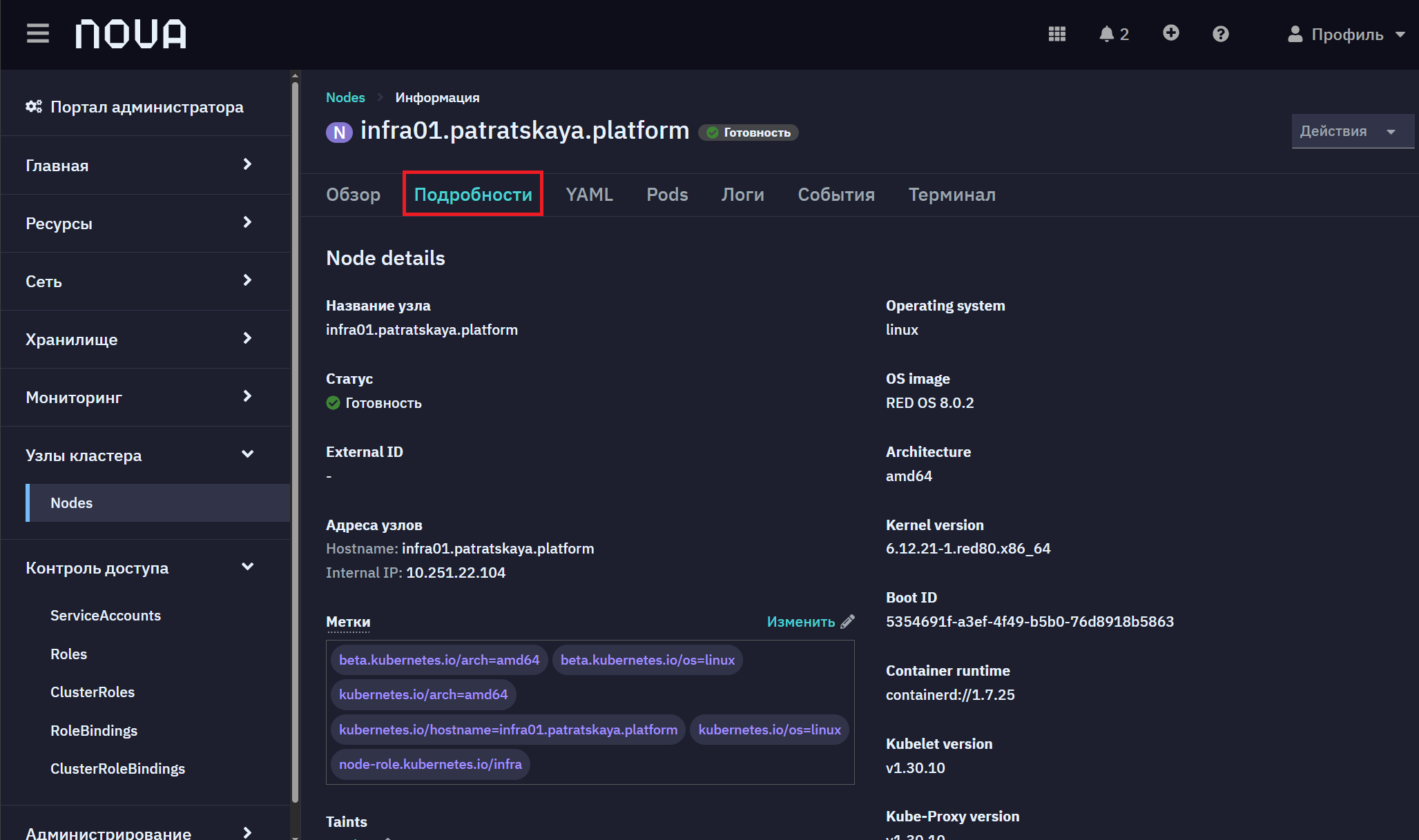Open the Pods tab

click(667, 195)
